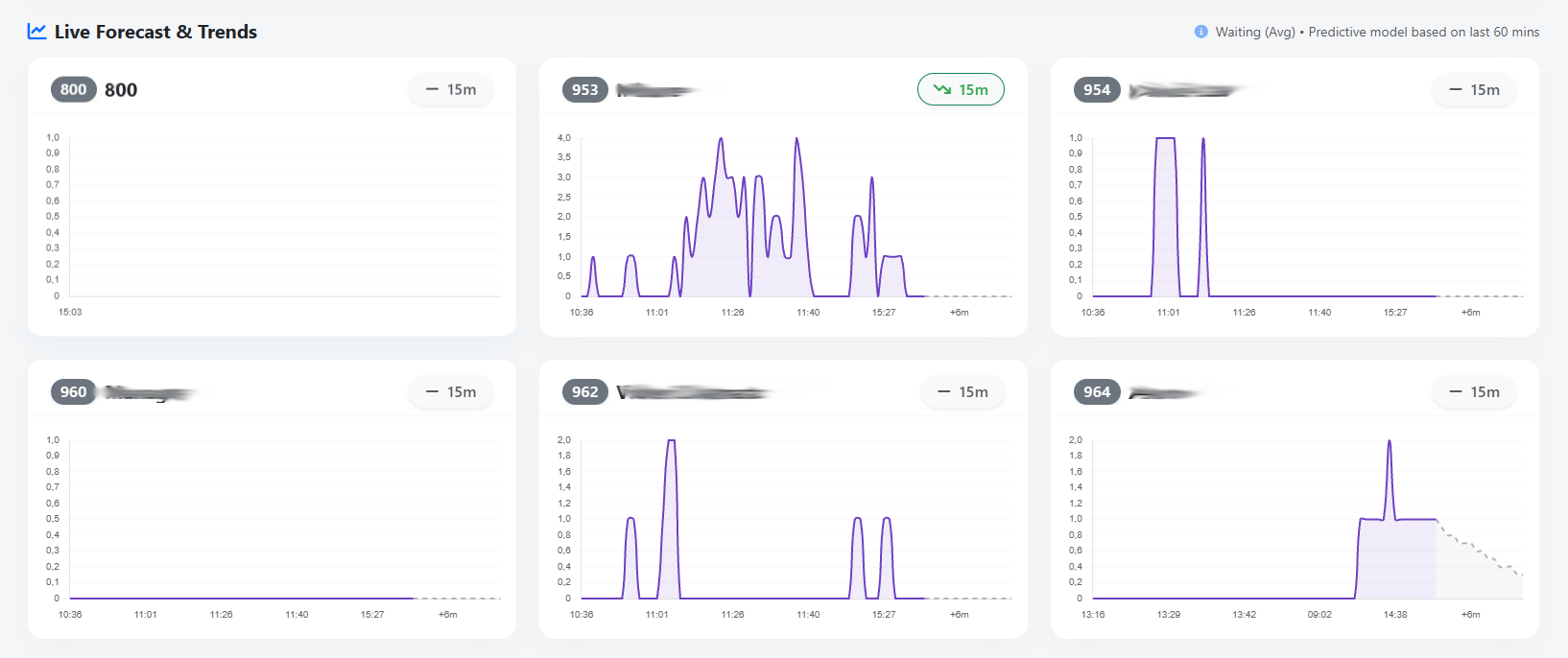The width and height of the screenshot is (1568, 658).
Task: Click the 15m trend pill on queue 964
Action: 1474,391
